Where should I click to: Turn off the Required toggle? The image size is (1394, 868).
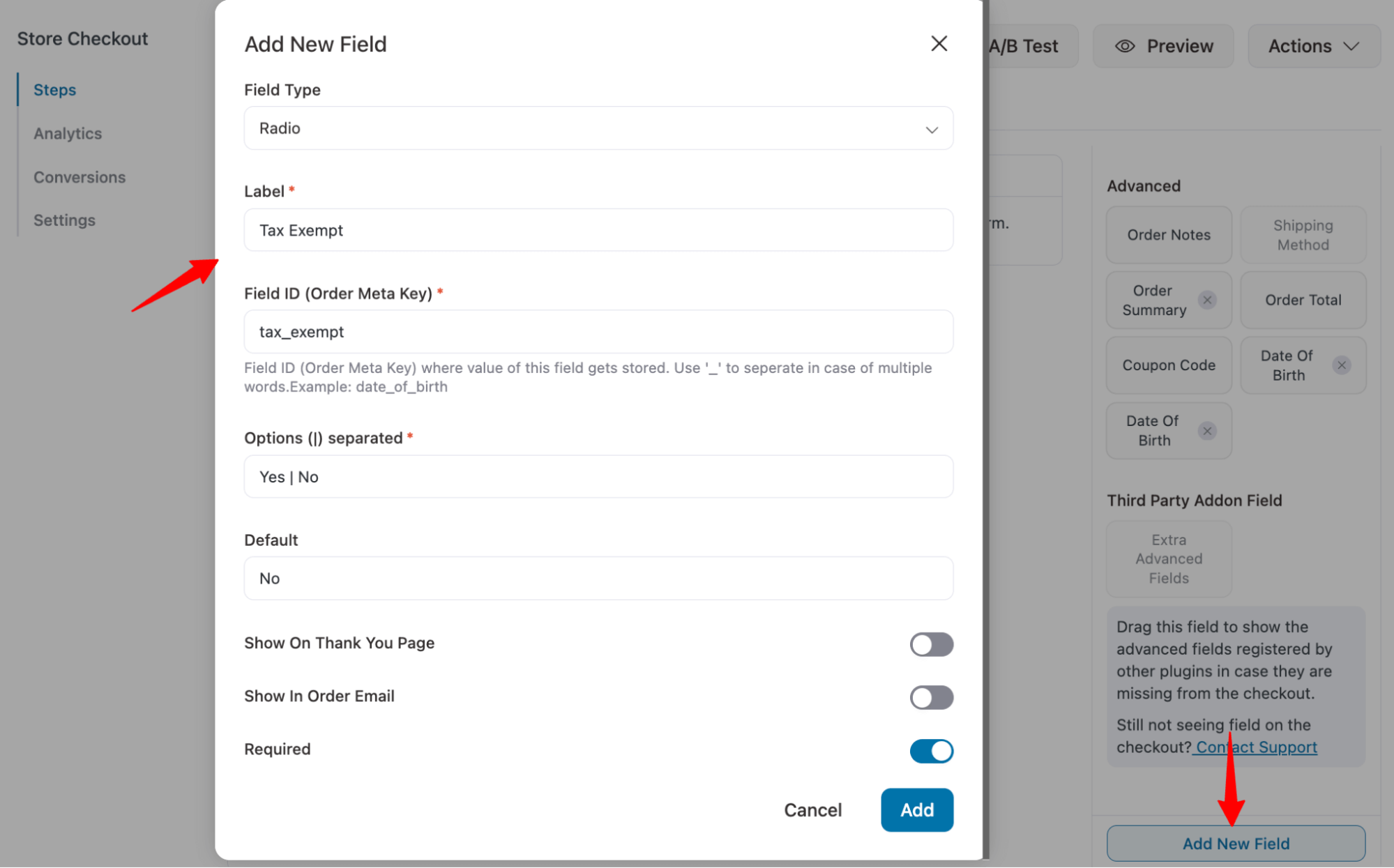coord(930,751)
